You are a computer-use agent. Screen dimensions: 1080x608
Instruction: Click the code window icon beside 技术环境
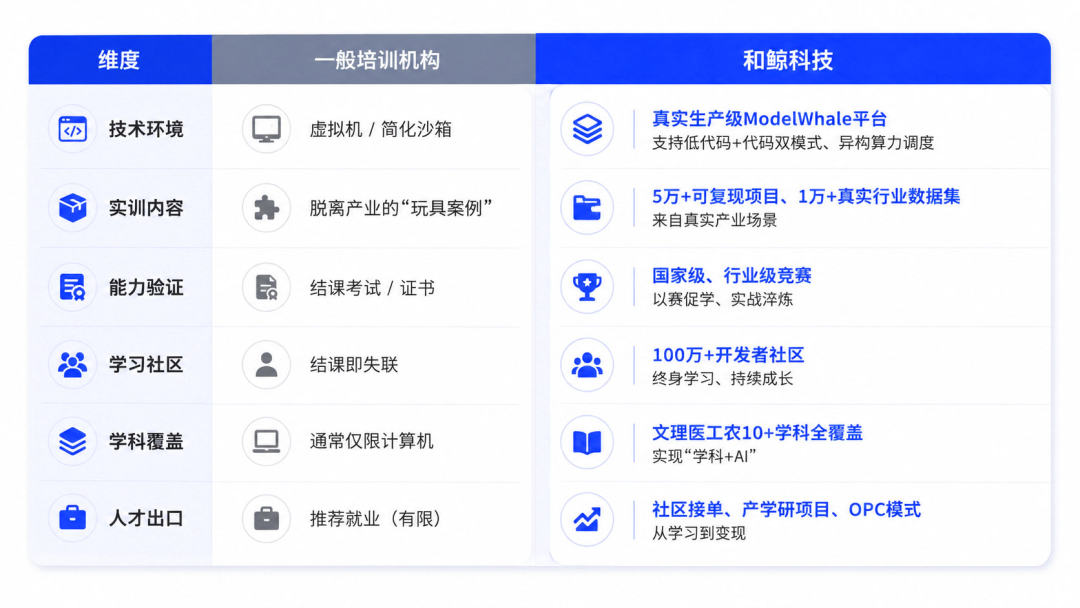tap(72, 129)
